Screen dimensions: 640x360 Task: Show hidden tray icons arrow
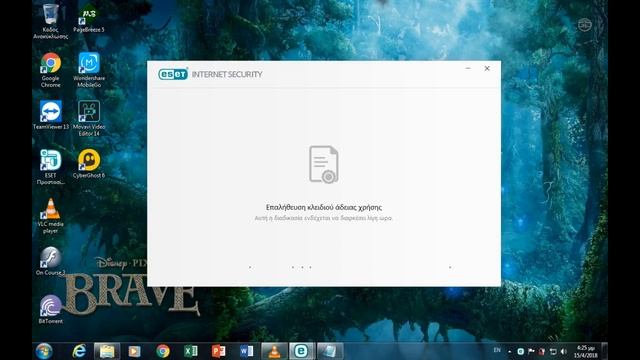click(509, 351)
